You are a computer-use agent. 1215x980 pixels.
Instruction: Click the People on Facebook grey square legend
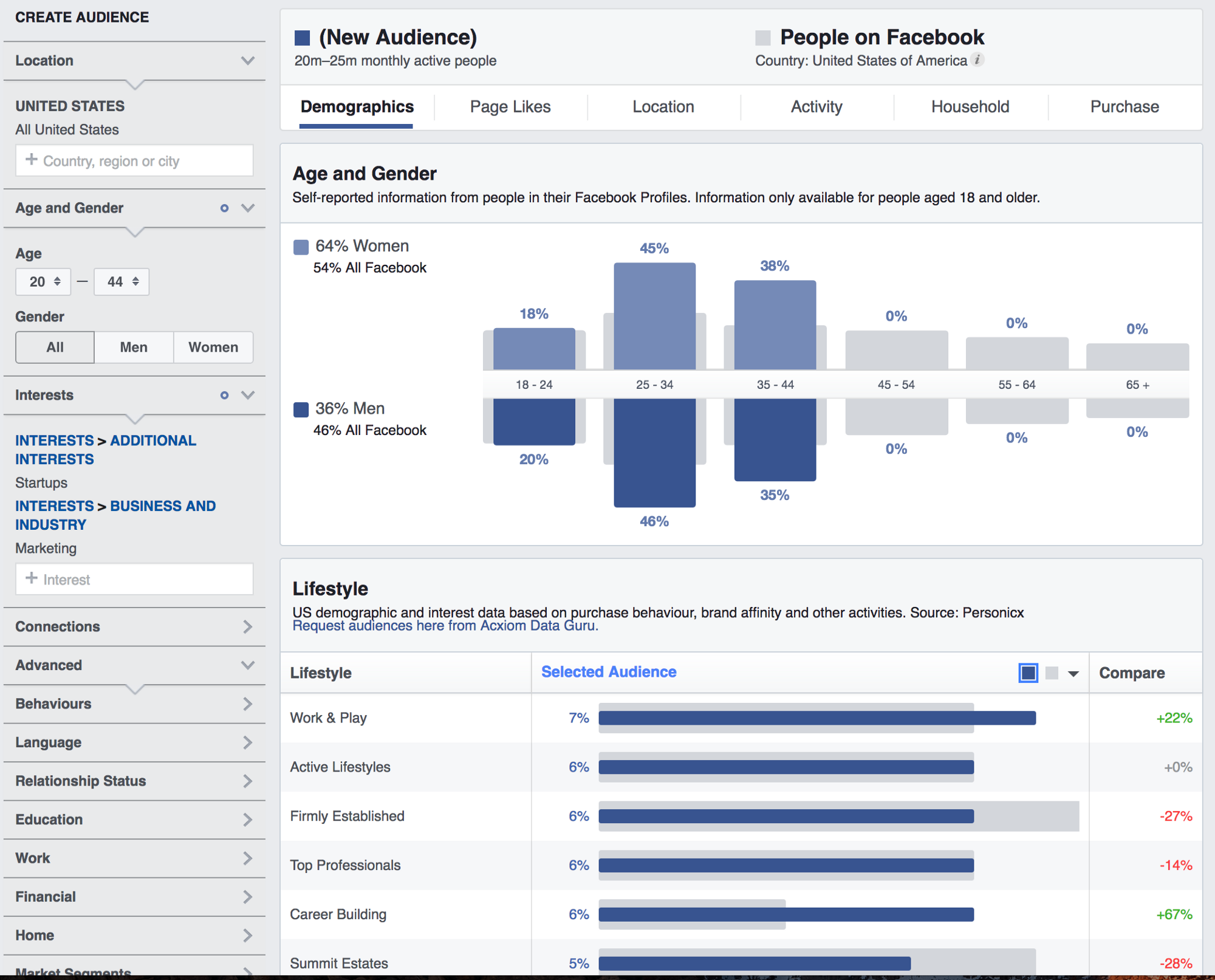pyautogui.click(x=763, y=38)
